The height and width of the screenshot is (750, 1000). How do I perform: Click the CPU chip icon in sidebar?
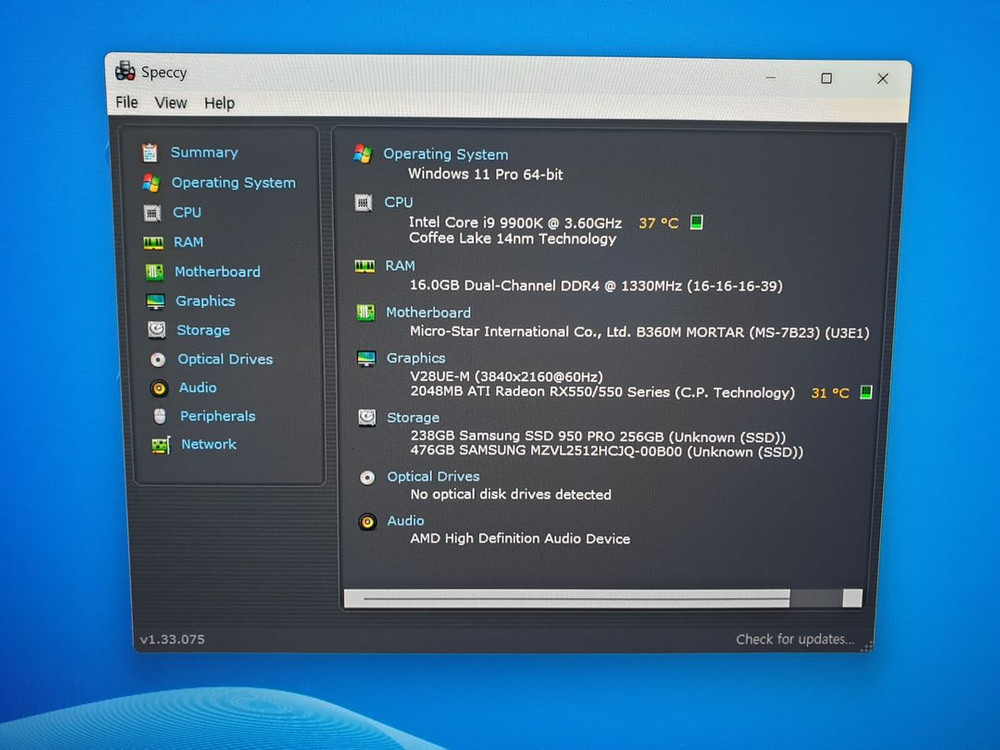[x=152, y=213]
